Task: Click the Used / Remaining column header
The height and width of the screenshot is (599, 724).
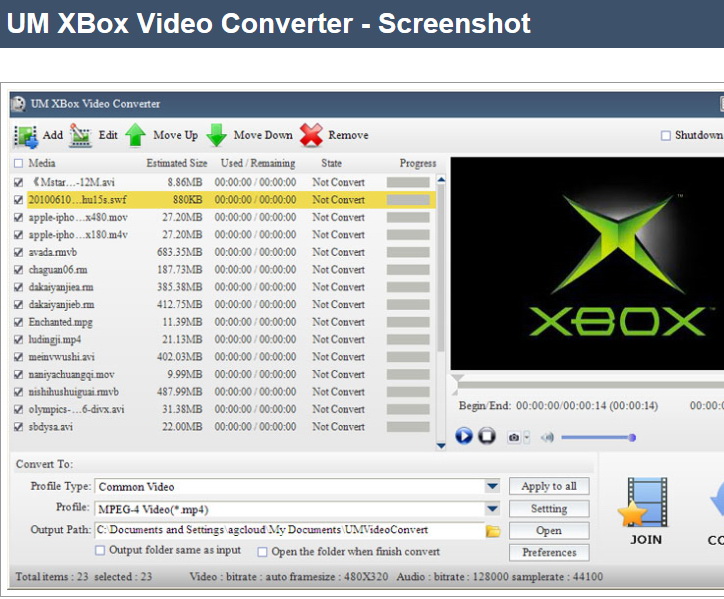Action: pyautogui.click(x=258, y=163)
